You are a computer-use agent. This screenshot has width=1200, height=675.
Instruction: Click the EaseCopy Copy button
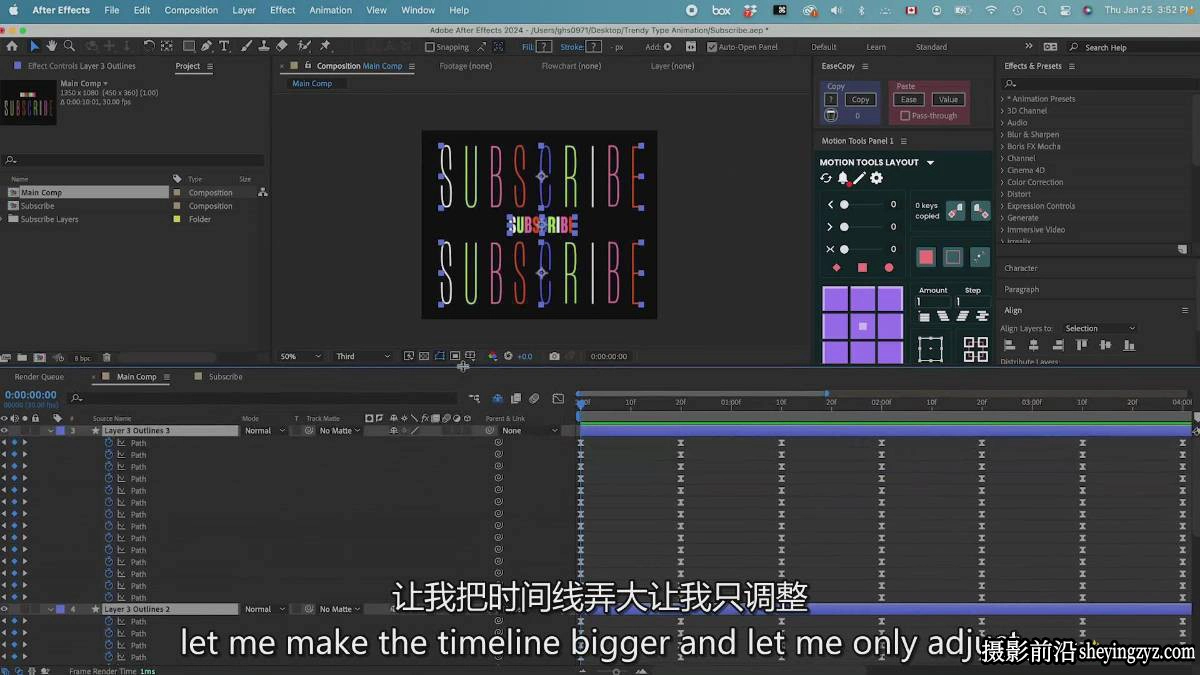861,99
